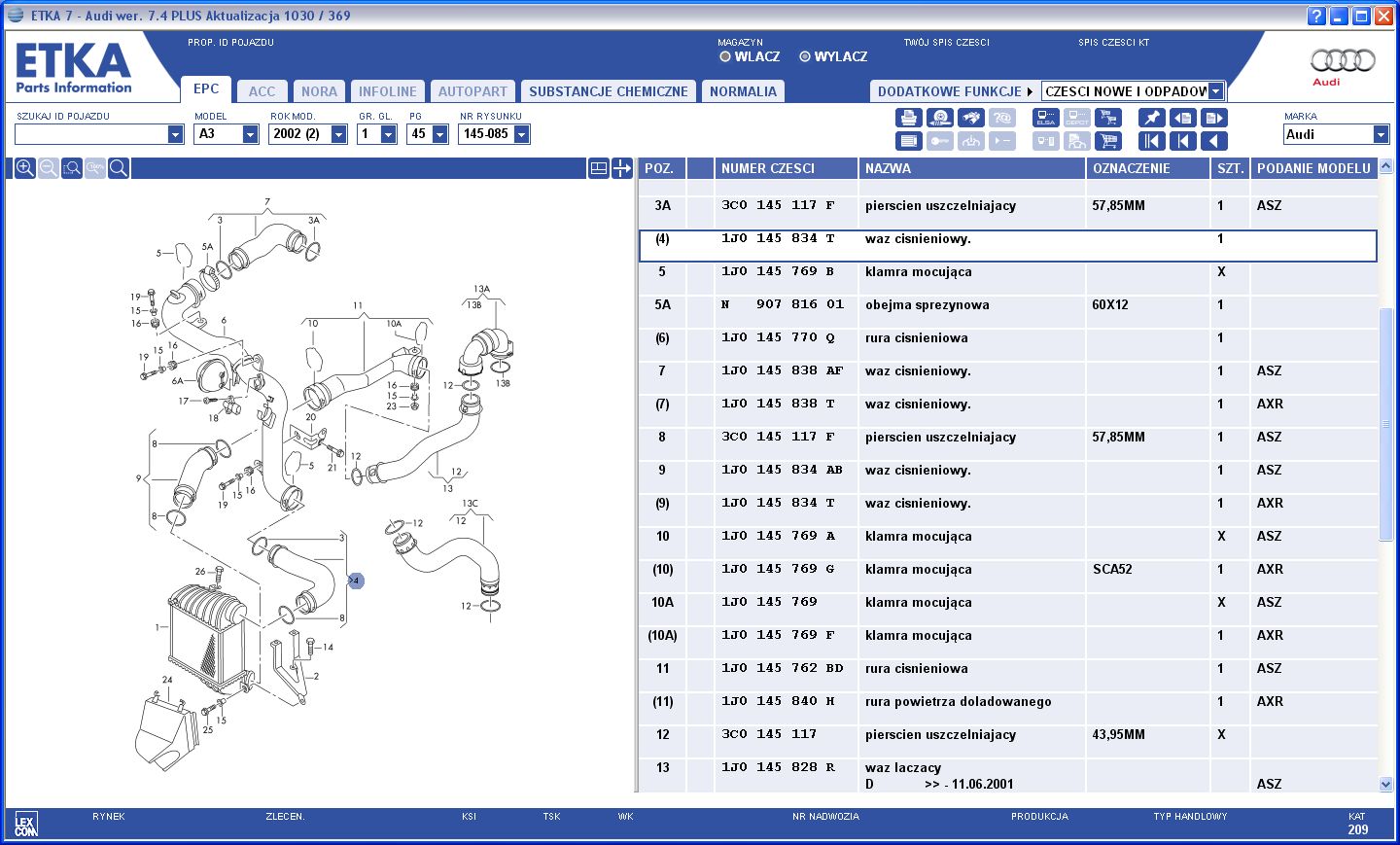Switch to the NORA tab
This screenshot has height=845, width=1400.
click(x=319, y=91)
